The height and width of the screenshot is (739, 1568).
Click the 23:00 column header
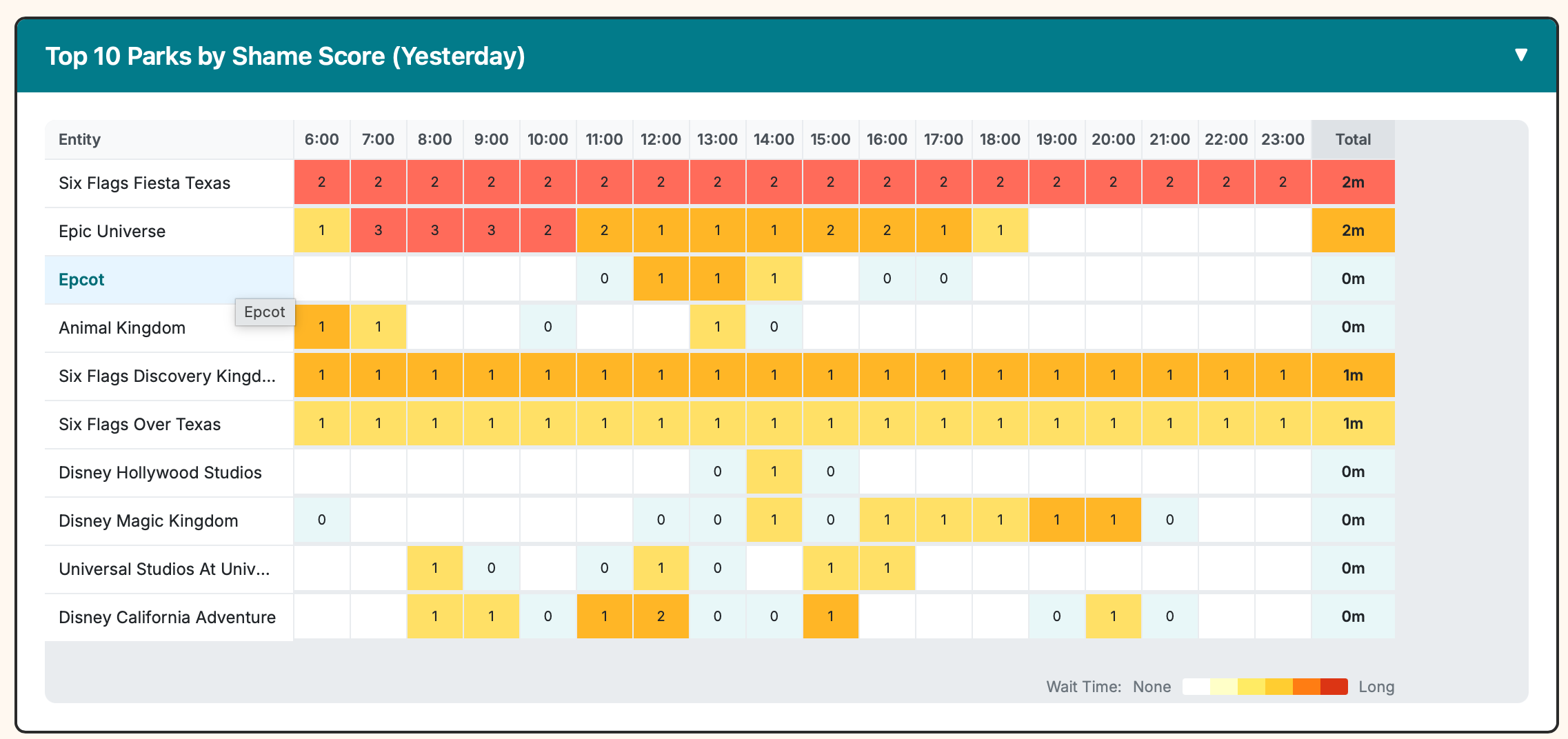1283,139
